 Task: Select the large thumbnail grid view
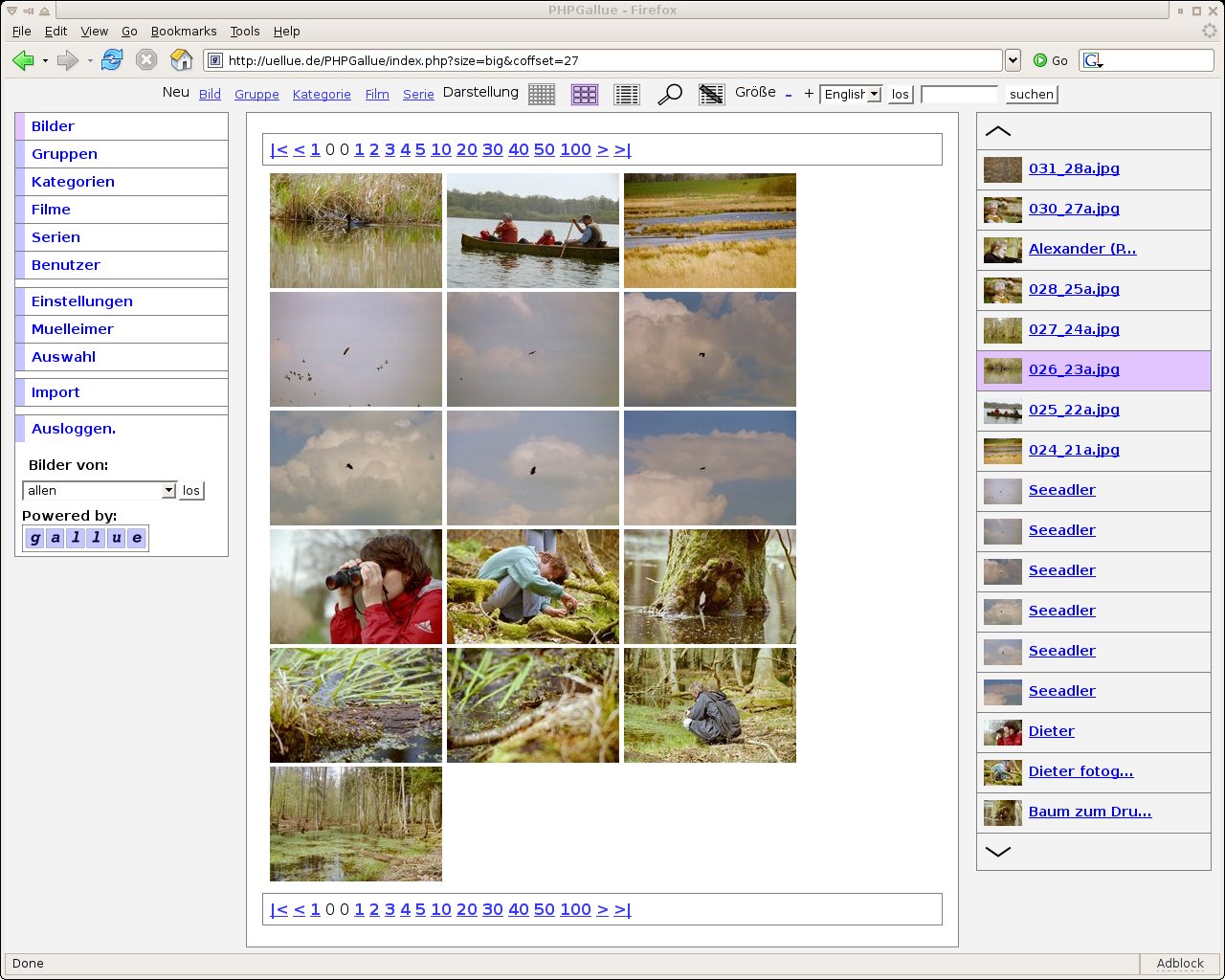click(585, 94)
